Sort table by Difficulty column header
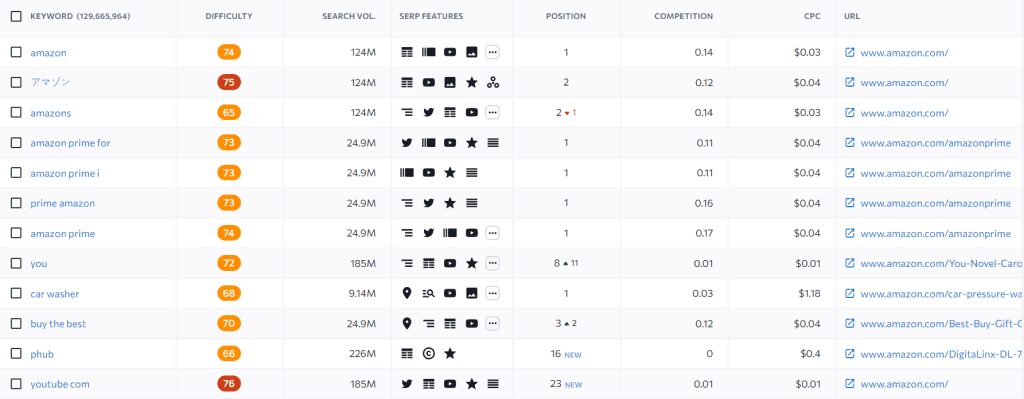Screen dimensions: 1024x399 click(x=229, y=16)
